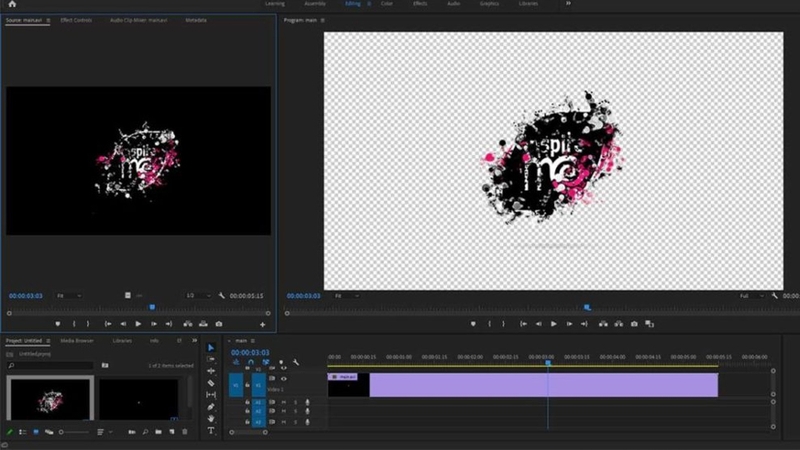Add marker in timeline header

coord(281,362)
